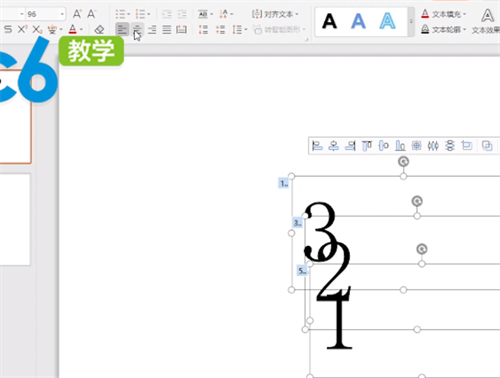
Task: Open the font color dropdown arrow
Action: click(x=81, y=30)
